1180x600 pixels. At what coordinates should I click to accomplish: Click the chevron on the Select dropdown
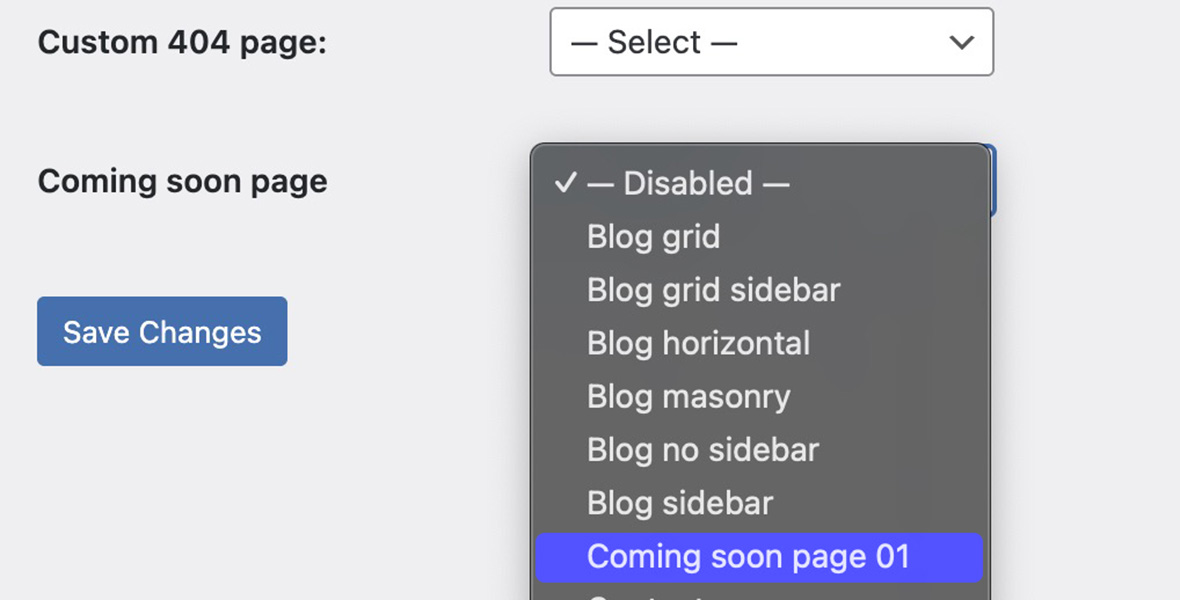pyautogui.click(x=961, y=42)
